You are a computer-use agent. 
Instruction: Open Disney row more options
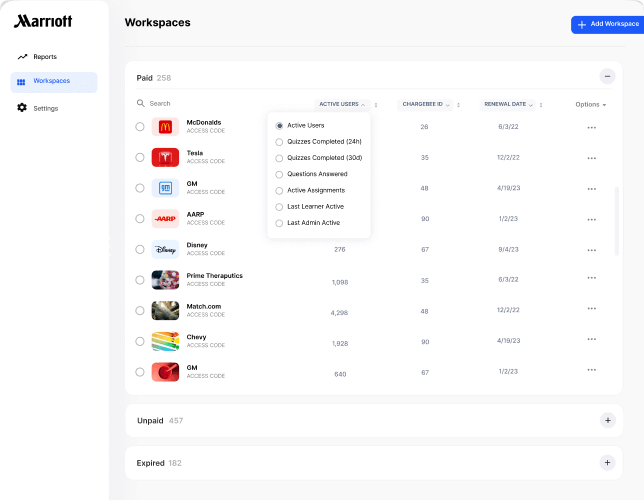[592, 249]
